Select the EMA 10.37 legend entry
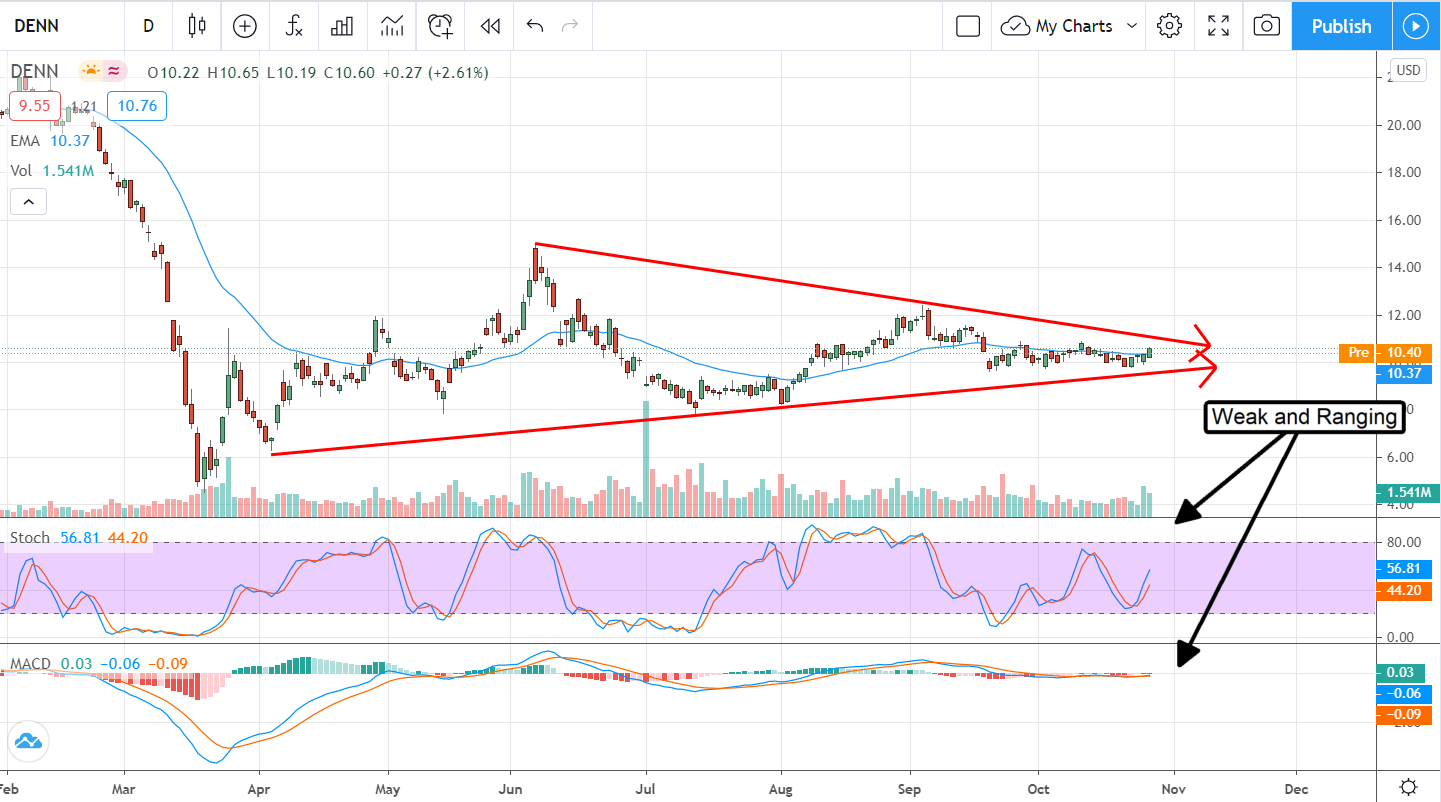 50,141
